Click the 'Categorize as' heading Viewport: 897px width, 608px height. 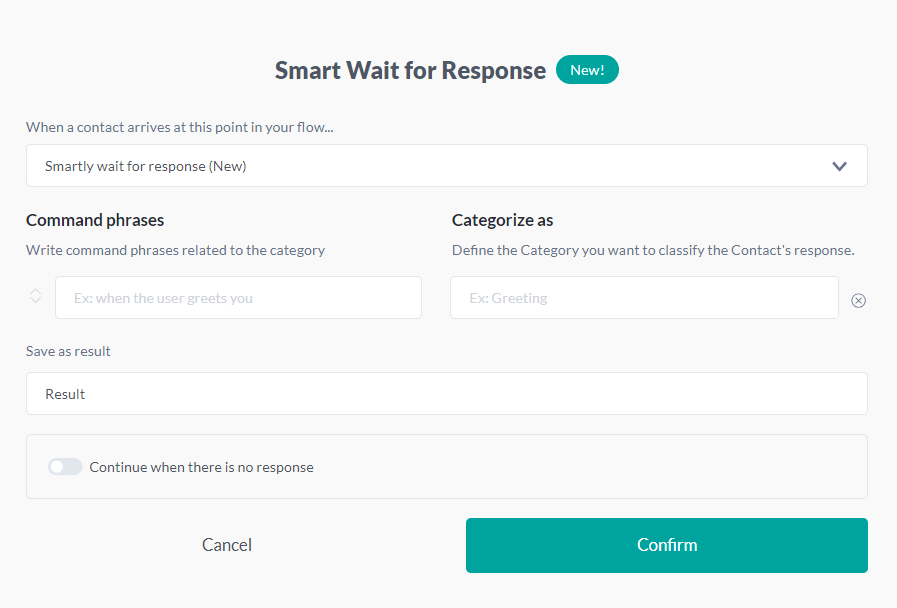(x=502, y=220)
